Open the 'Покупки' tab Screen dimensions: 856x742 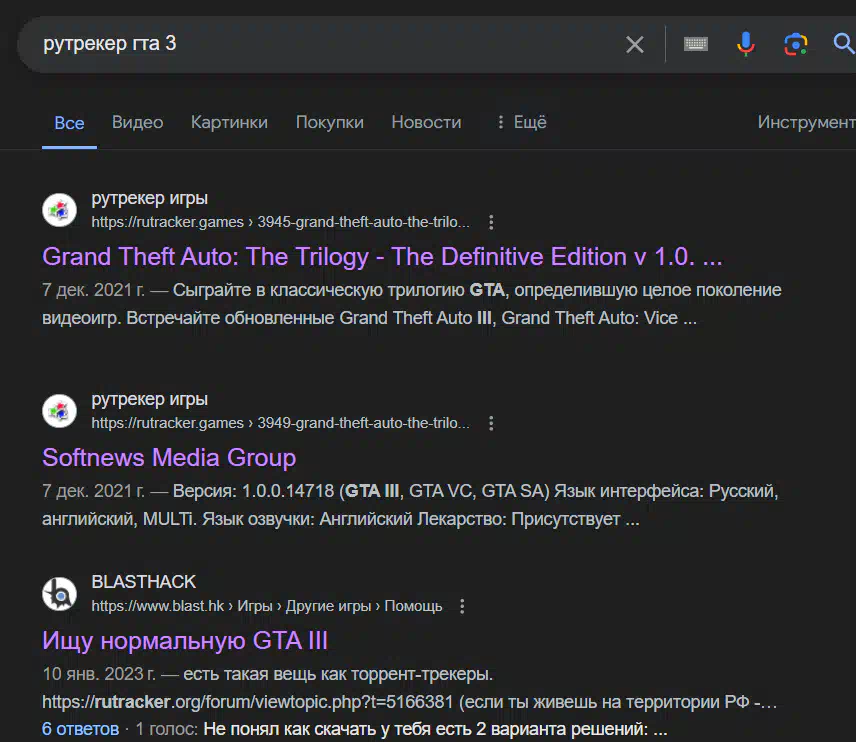tap(330, 122)
